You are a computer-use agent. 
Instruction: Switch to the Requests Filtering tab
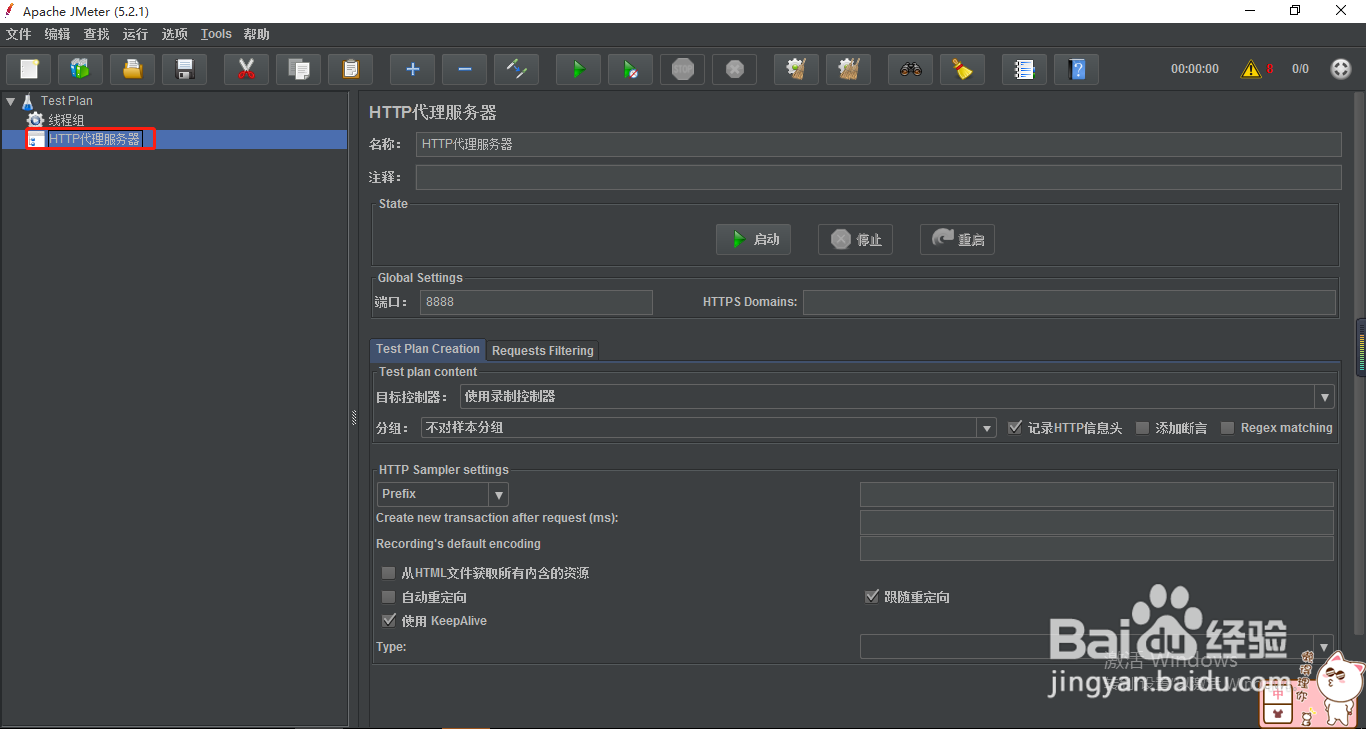(x=543, y=350)
